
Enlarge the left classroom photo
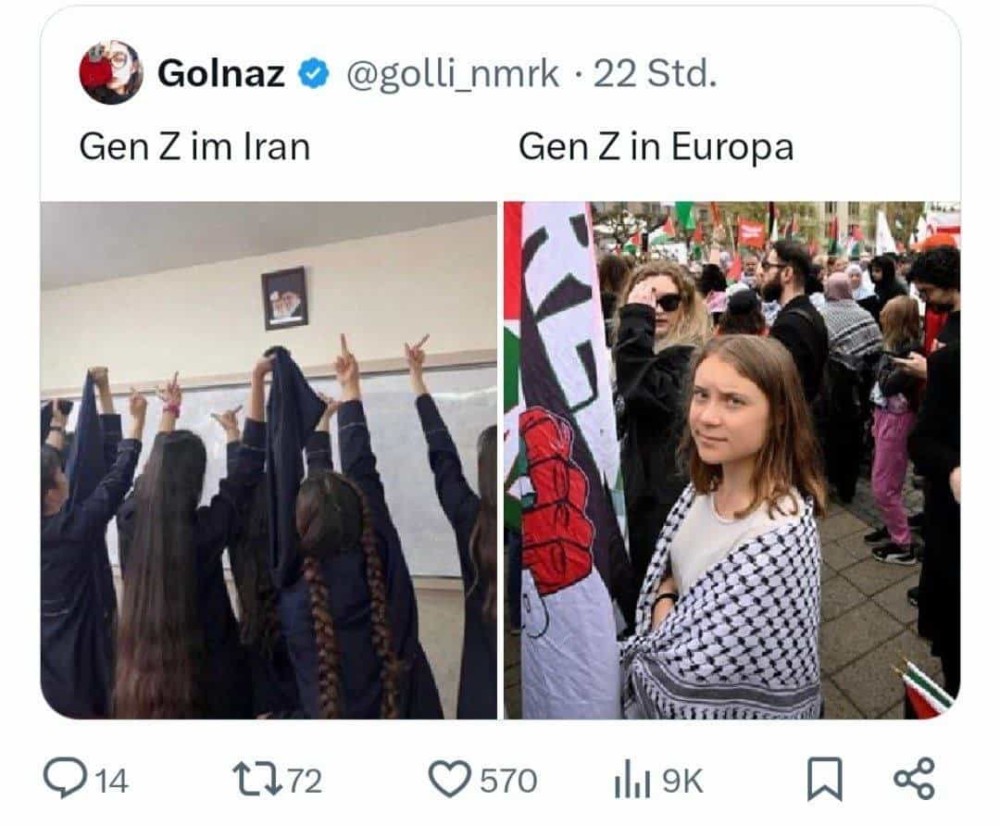pyautogui.click(x=268, y=460)
